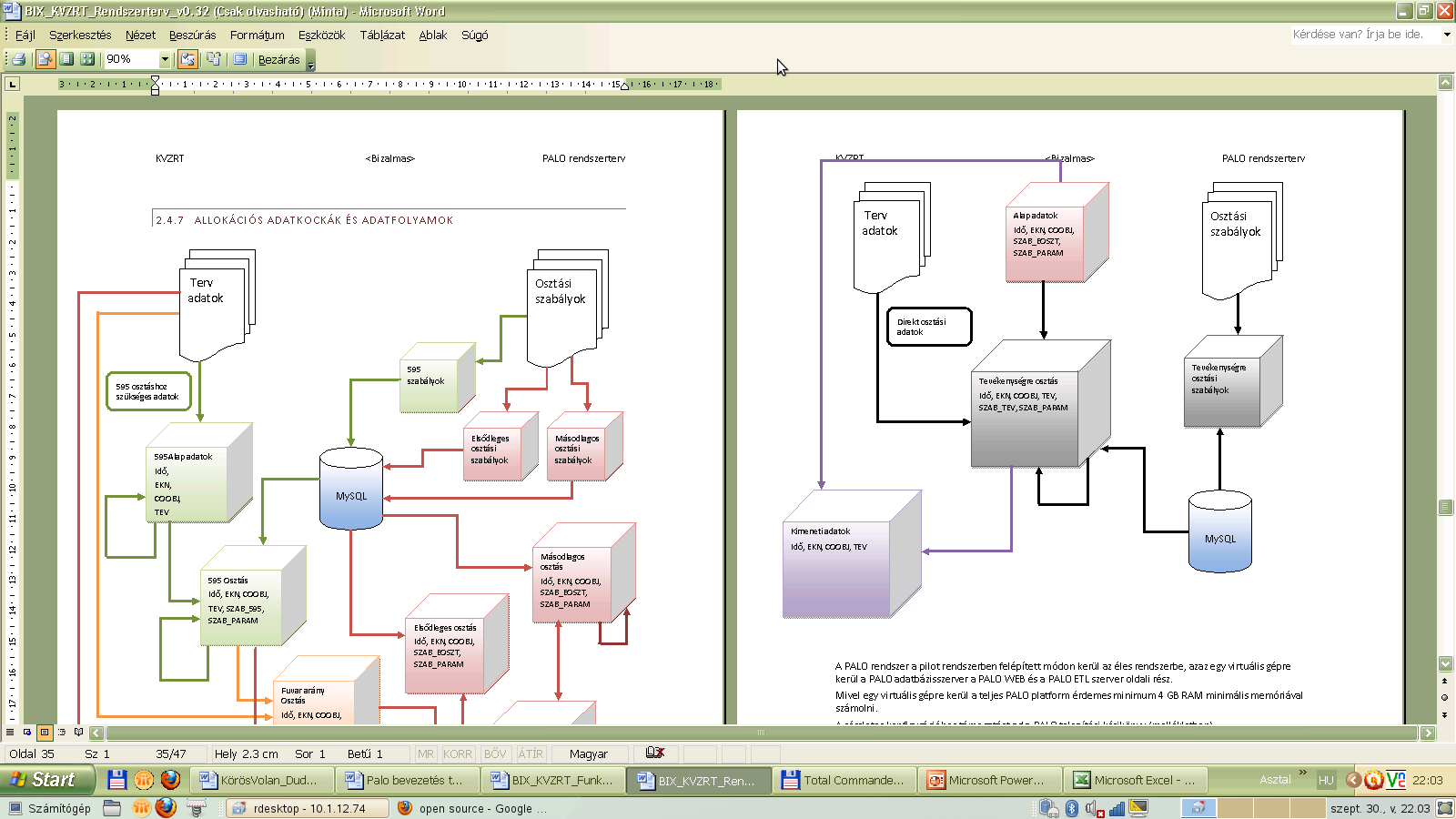This screenshot has width=1456, height=819.
Task: Toggle the Magnifier tool in print preview
Action: click(45, 59)
